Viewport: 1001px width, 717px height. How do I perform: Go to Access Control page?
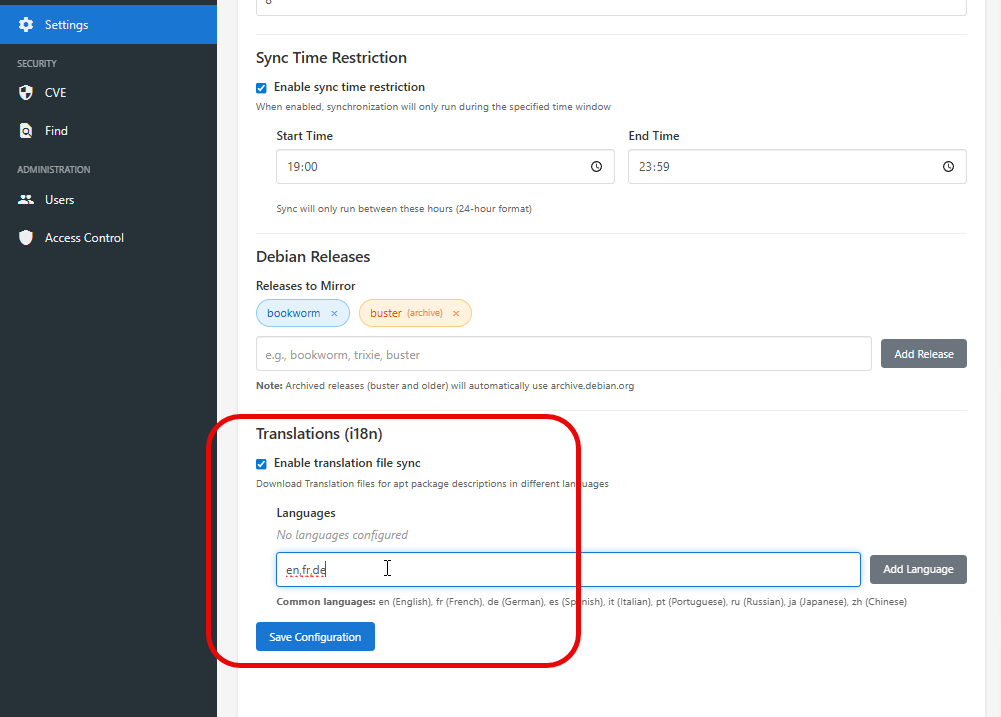tap(84, 238)
